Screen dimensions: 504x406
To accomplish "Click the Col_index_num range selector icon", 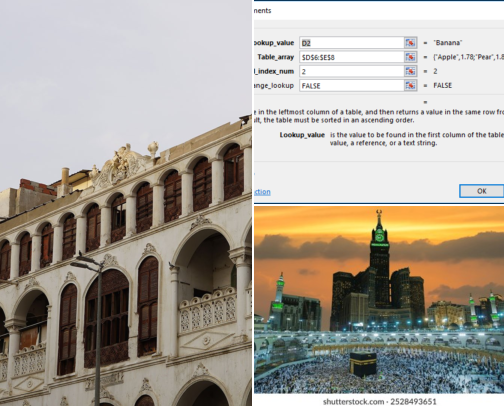I will pyautogui.click(x=410, y=71).
